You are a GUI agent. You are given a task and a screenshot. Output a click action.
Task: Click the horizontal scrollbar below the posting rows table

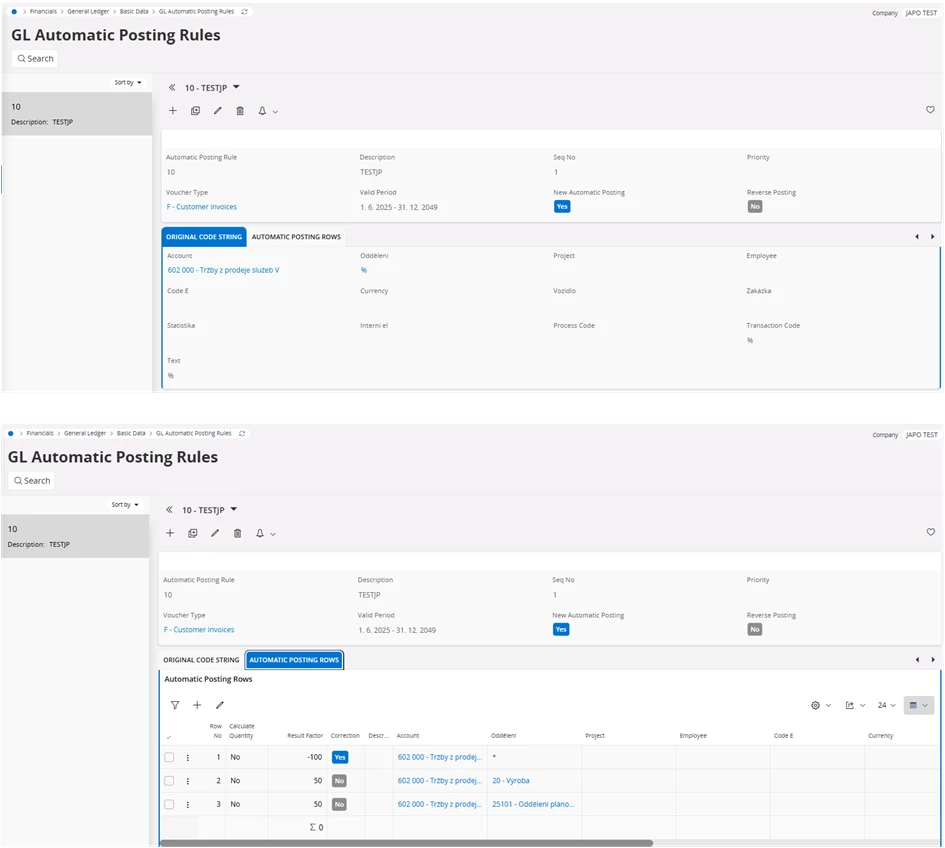pyautogui.click(x=406, y=843)
